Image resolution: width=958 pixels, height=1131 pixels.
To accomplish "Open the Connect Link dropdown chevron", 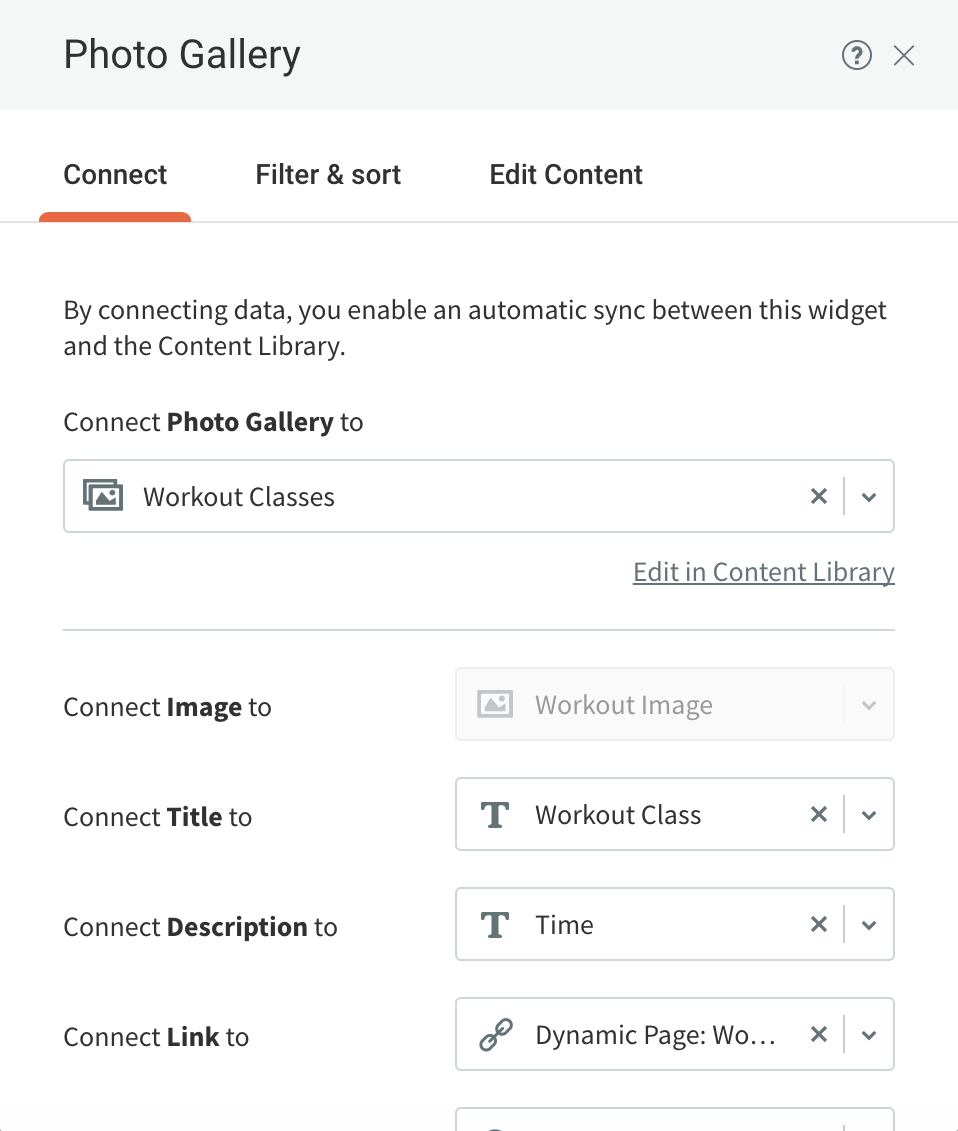I will [x=869, y=1035].
